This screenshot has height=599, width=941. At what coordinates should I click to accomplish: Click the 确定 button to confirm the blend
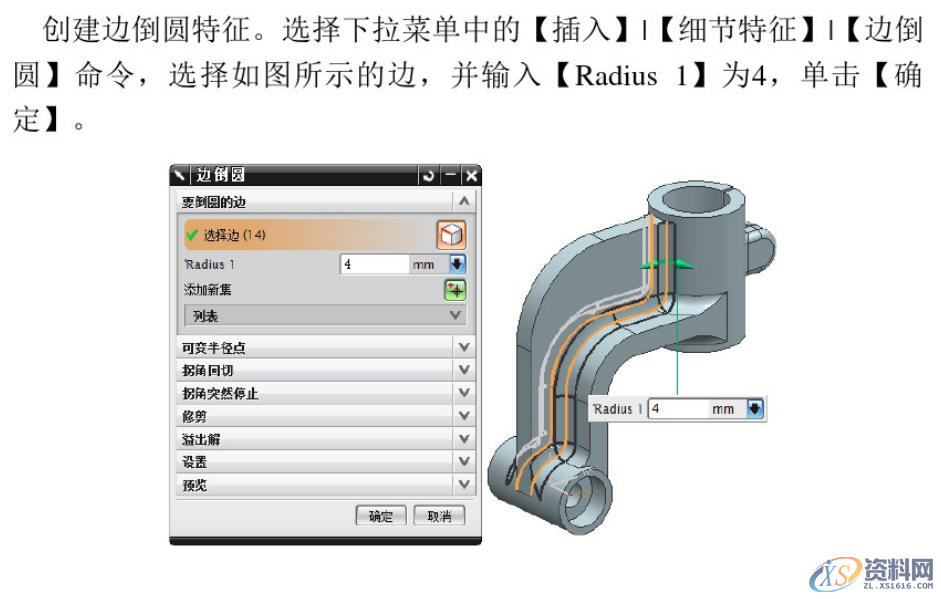pos(381,515)
